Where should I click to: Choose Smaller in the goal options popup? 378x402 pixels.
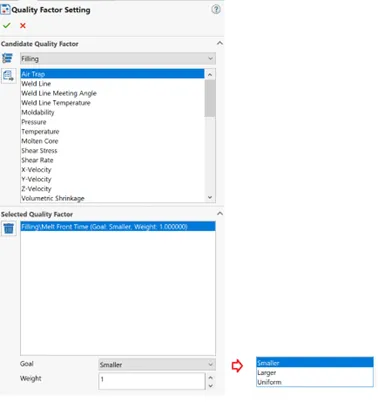click(315, 363)
